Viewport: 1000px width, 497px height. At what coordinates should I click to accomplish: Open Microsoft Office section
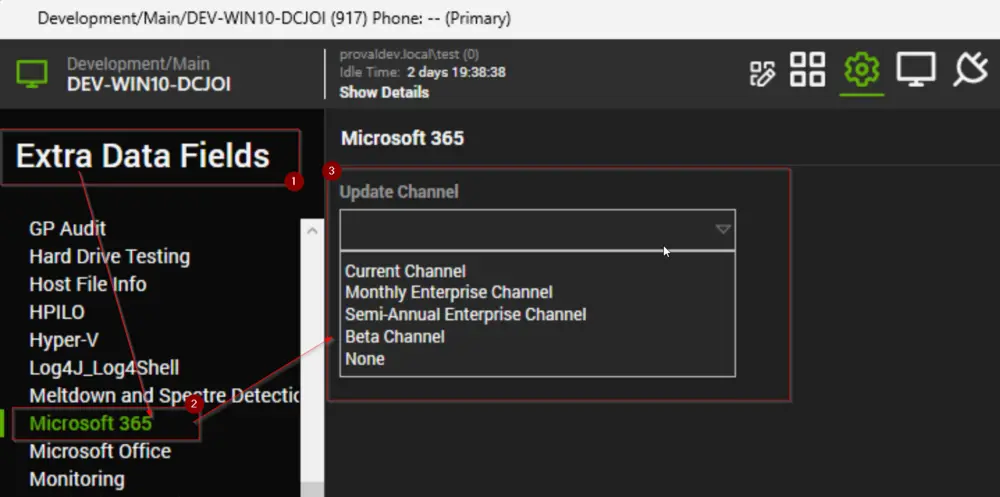click(x=100, y=451)
